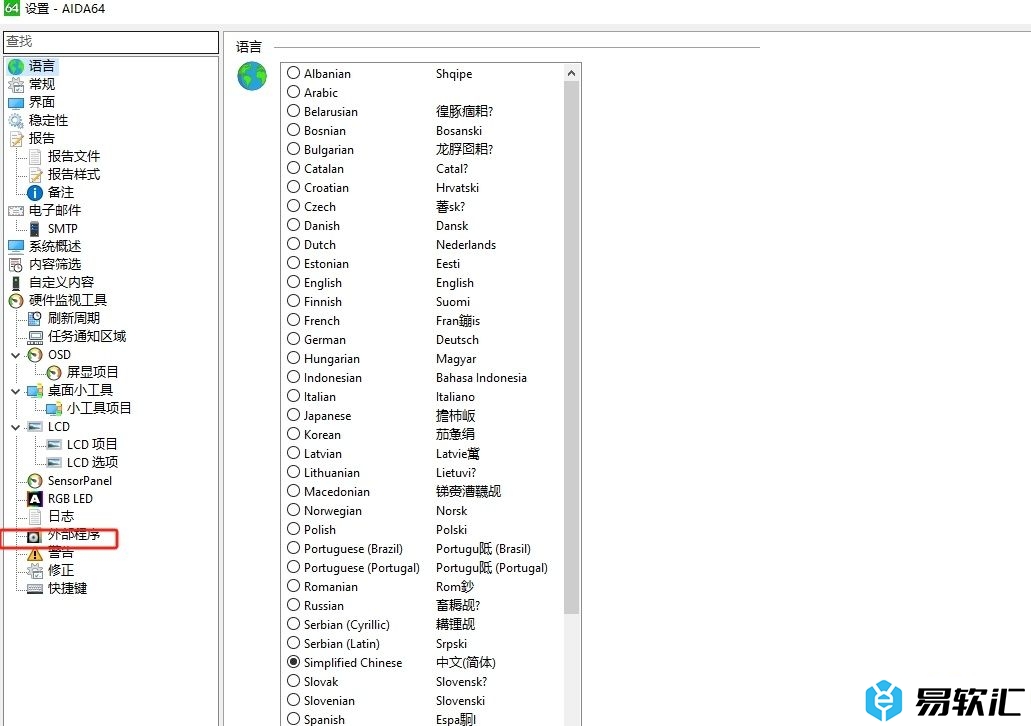Click the globe icon next to 语言 in the tree
This screenshot has width=1031, height=726.
pos(16,66)
